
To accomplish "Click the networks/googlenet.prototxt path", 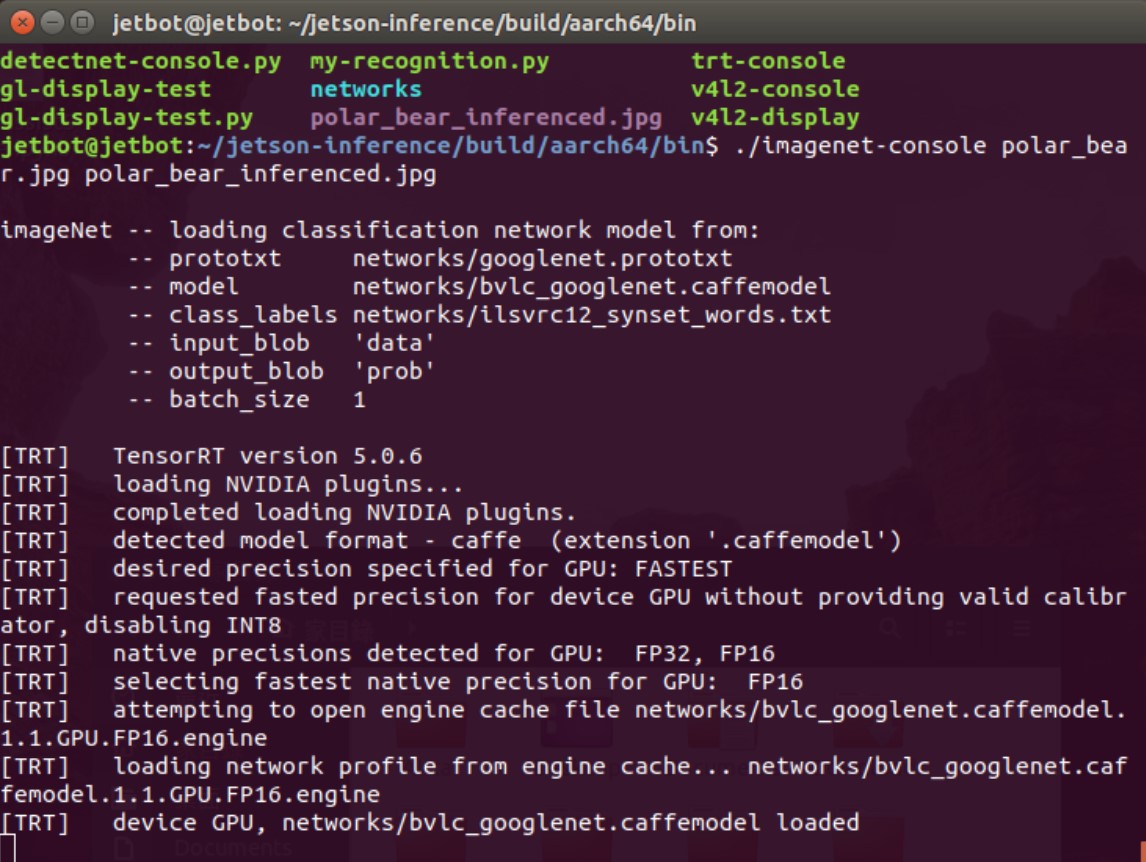I will pos(542,258).
